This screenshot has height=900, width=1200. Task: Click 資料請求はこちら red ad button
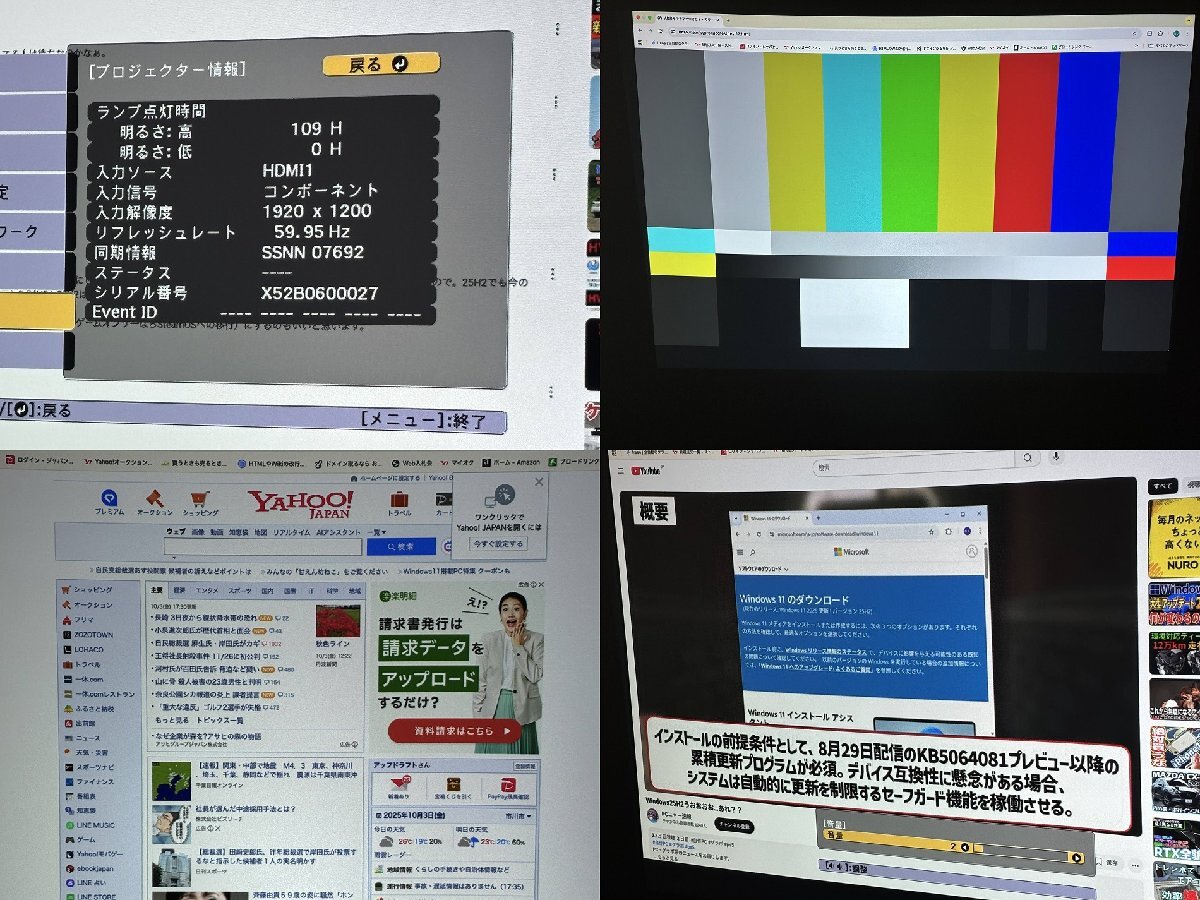455,730
